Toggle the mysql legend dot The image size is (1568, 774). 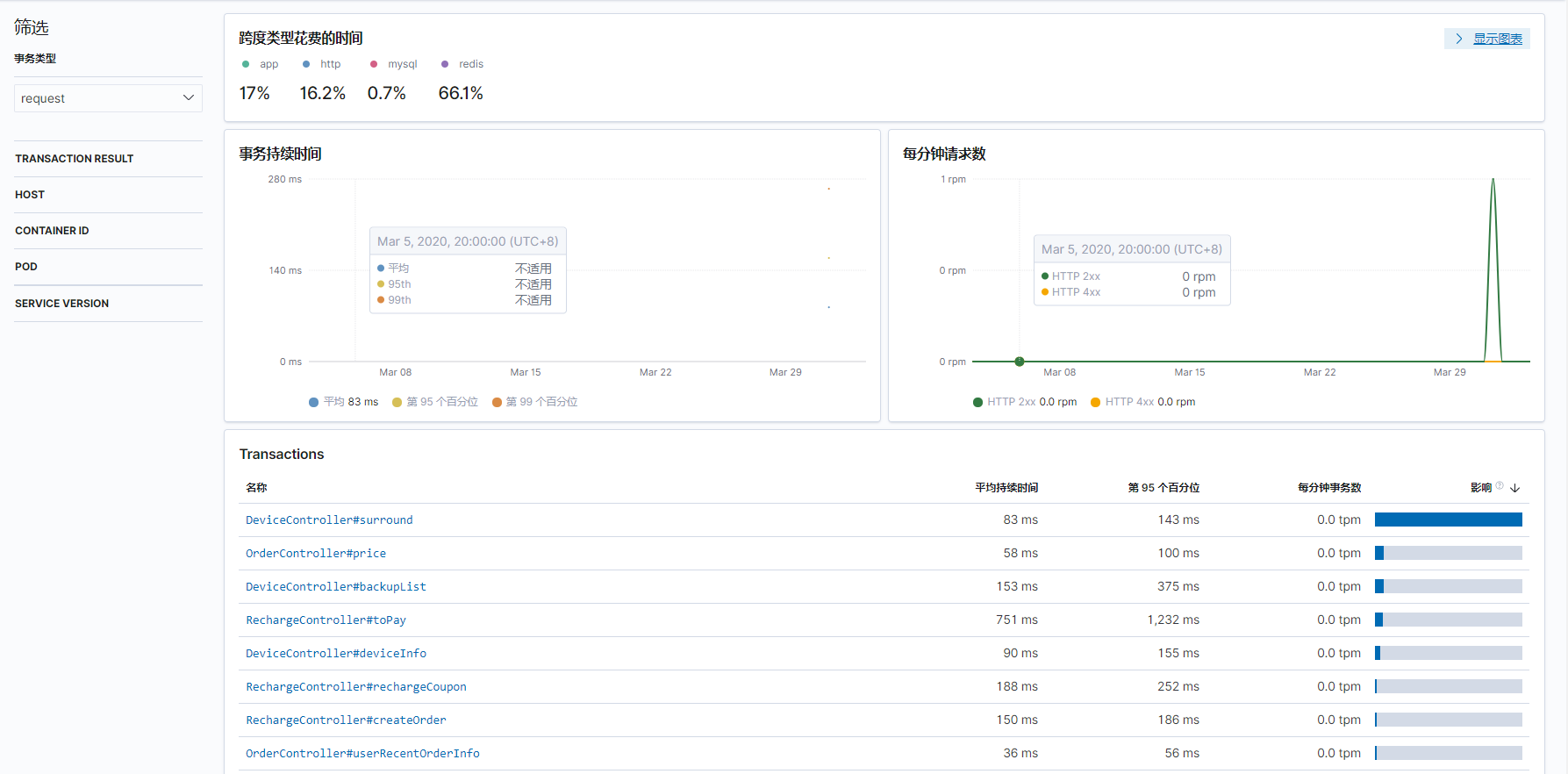374,64
